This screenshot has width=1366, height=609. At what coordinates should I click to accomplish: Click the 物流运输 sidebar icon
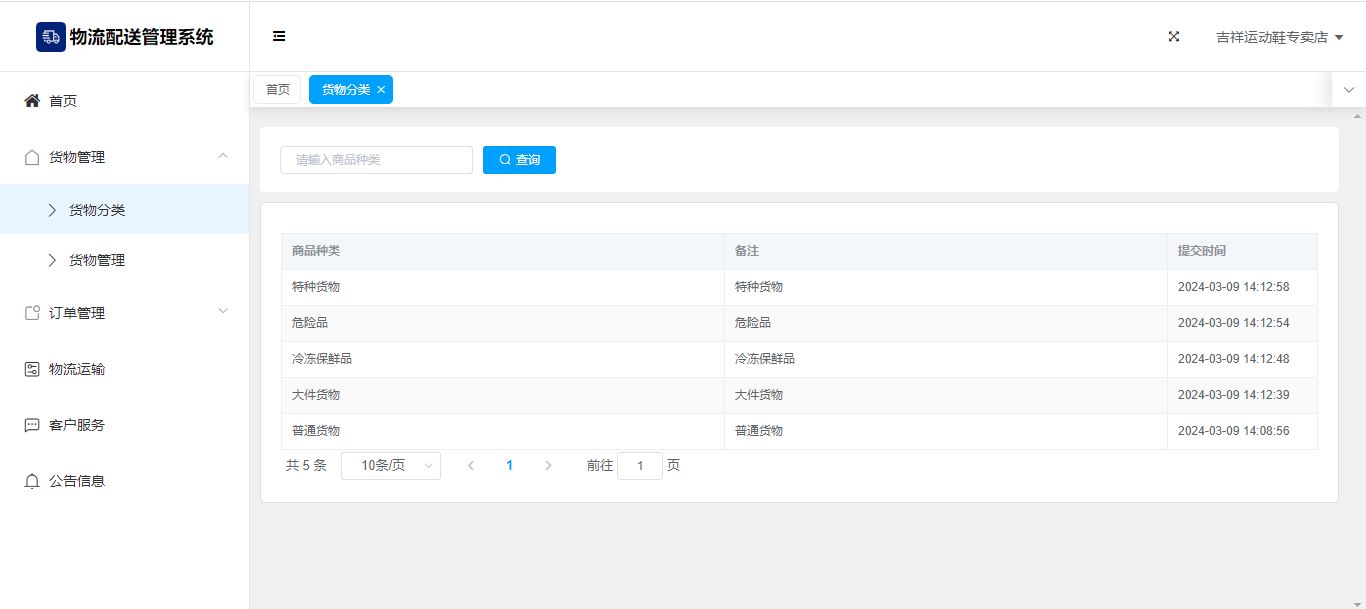pos(32,369)
